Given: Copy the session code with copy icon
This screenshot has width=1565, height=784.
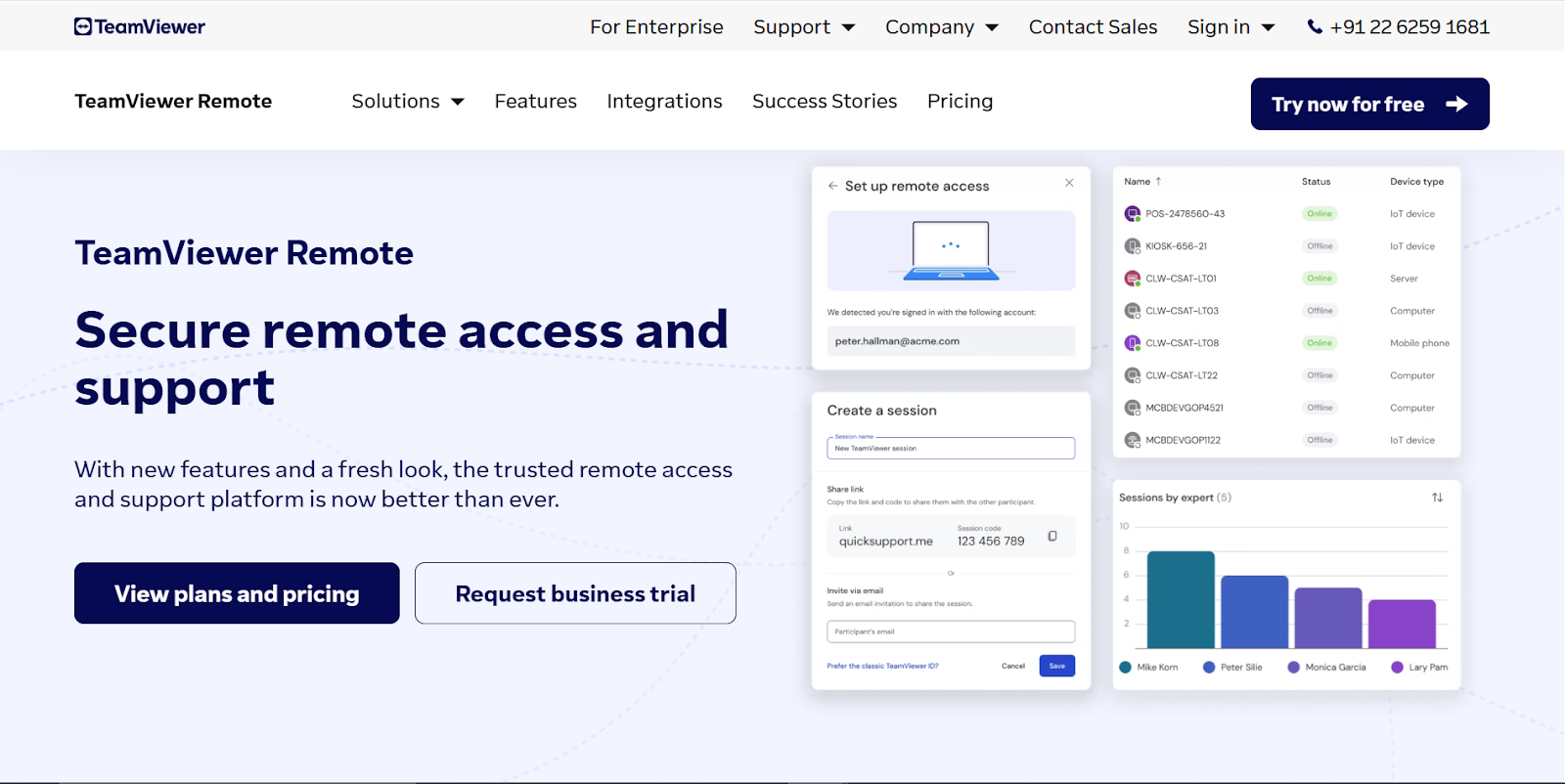Looking at the screenshot, I should pyautogui.click(x=1052, y=536).
